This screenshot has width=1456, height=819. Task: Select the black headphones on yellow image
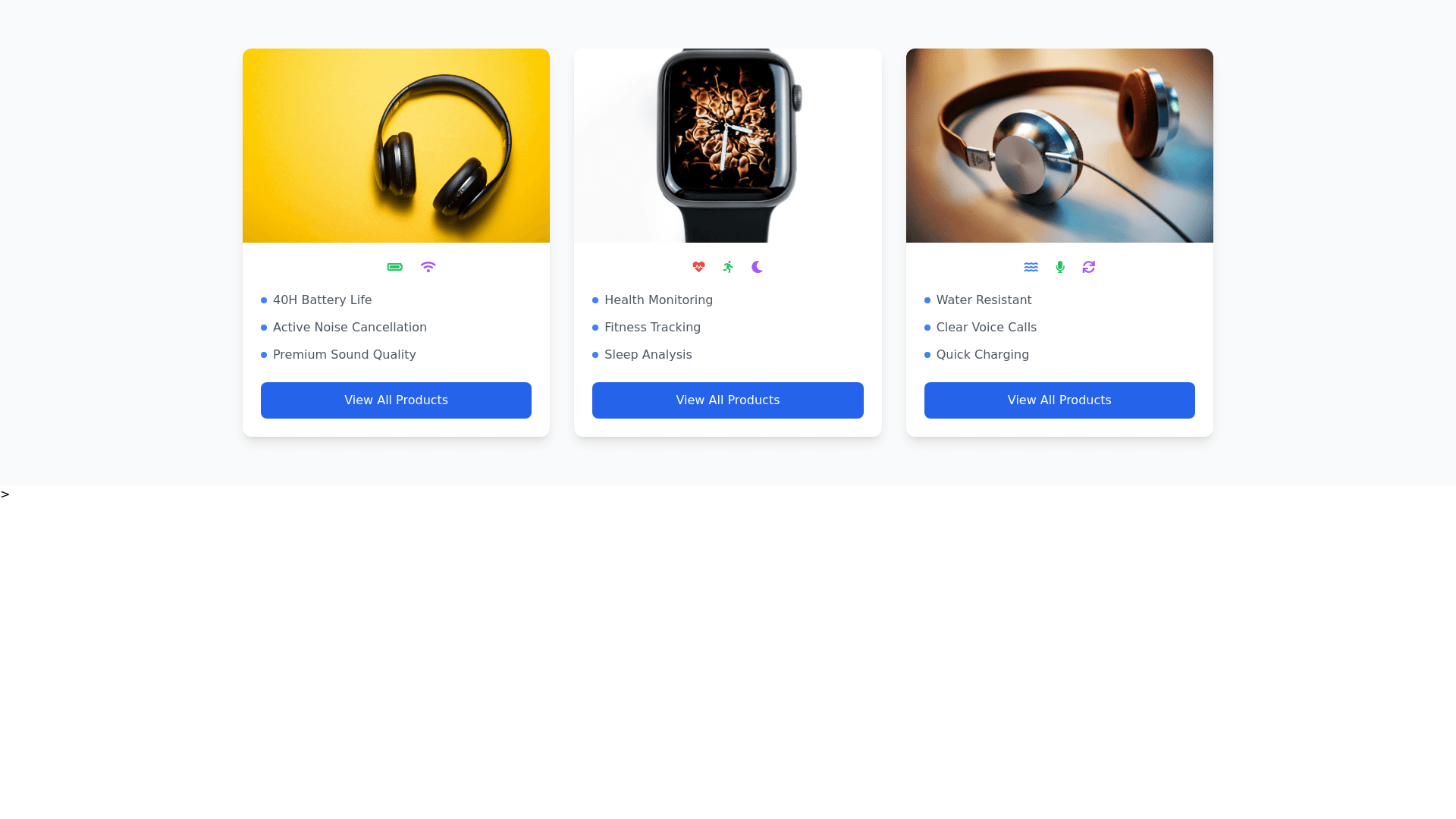(x=396, y=146)
